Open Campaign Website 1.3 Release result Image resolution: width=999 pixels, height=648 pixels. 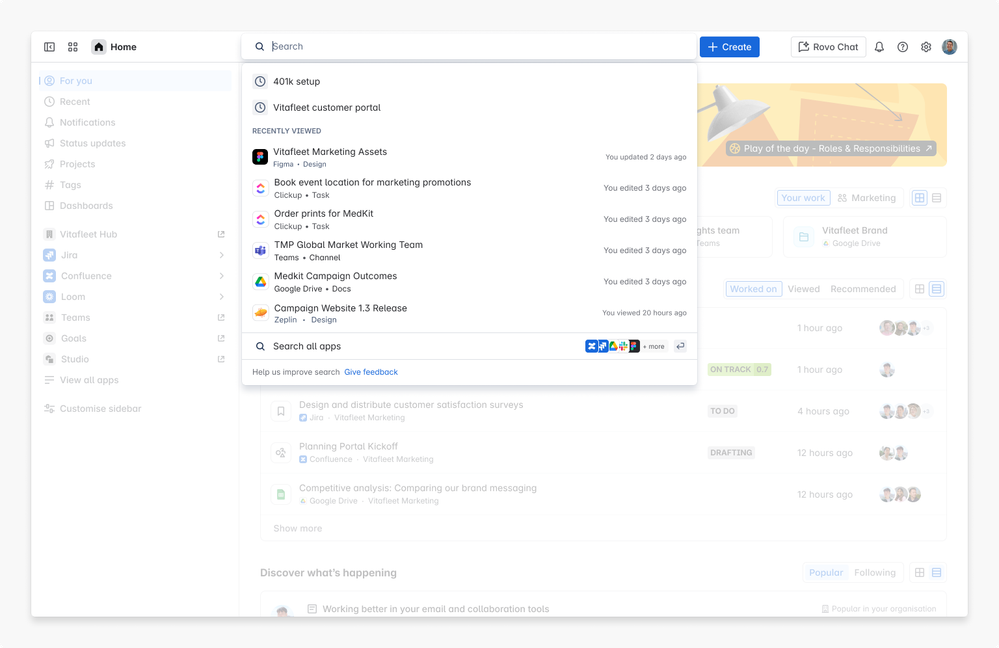click(x=470, y=313)
